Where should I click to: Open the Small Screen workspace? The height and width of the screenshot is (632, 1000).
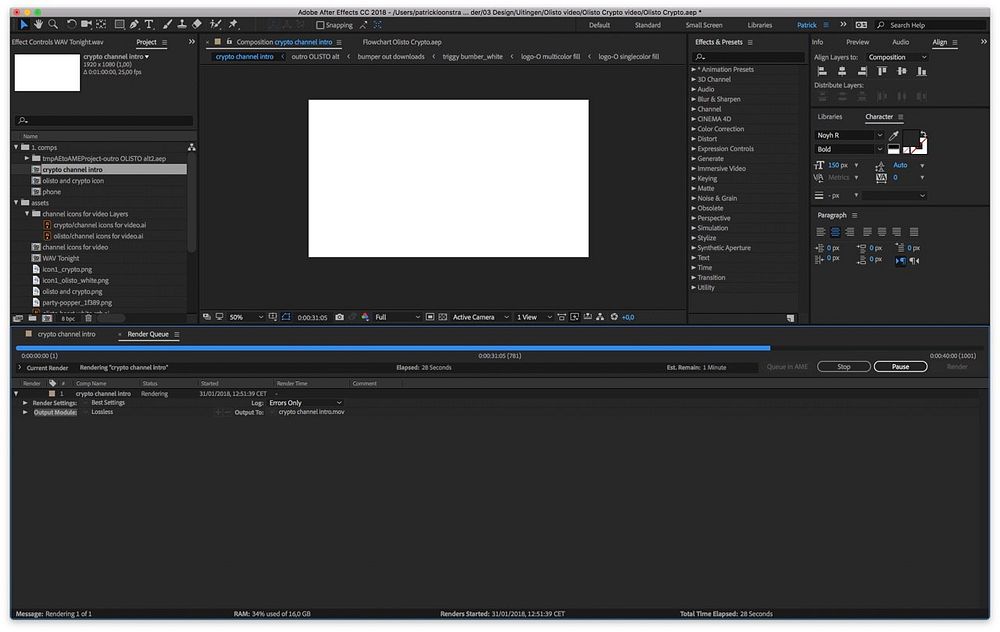703,25
